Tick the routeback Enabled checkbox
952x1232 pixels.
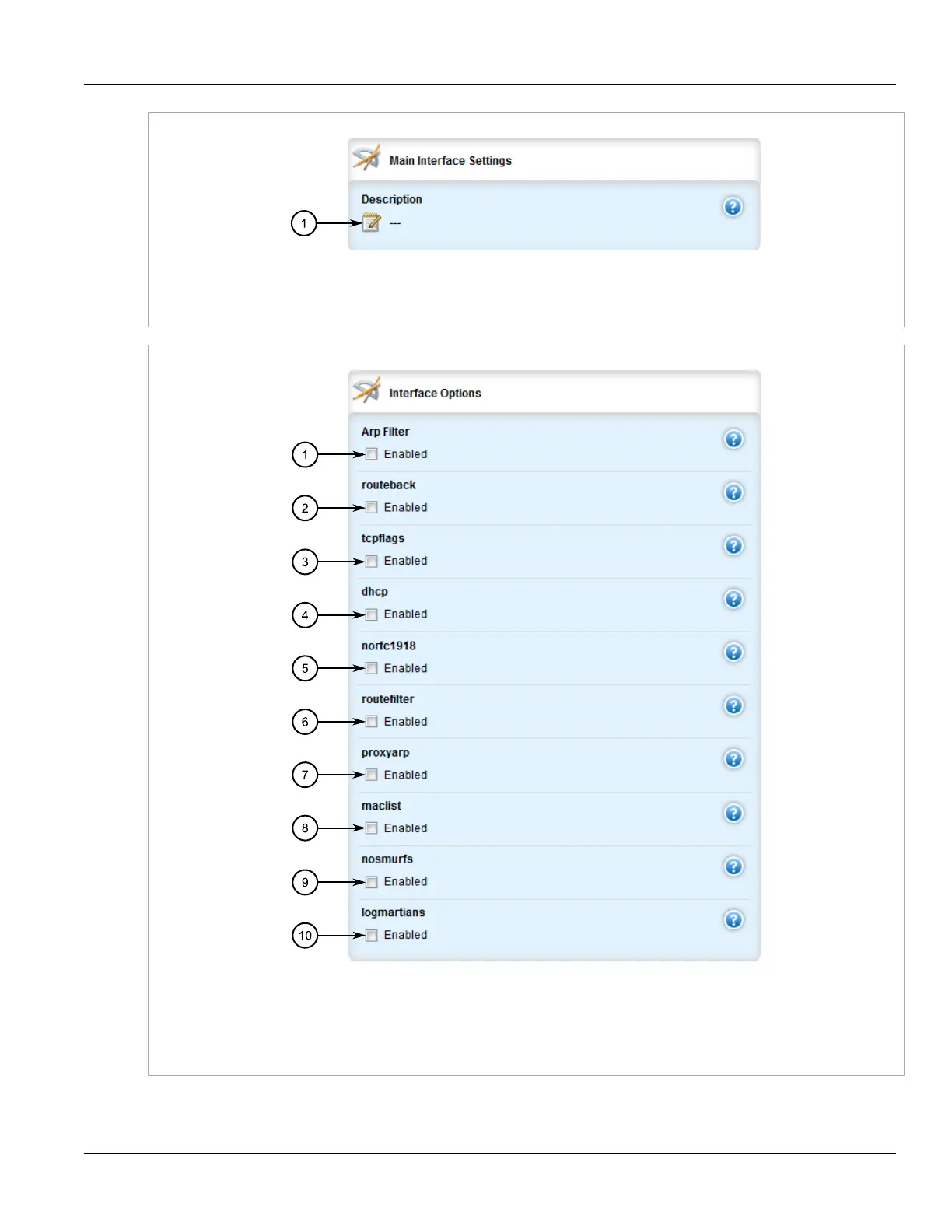[x=372, y=508]
